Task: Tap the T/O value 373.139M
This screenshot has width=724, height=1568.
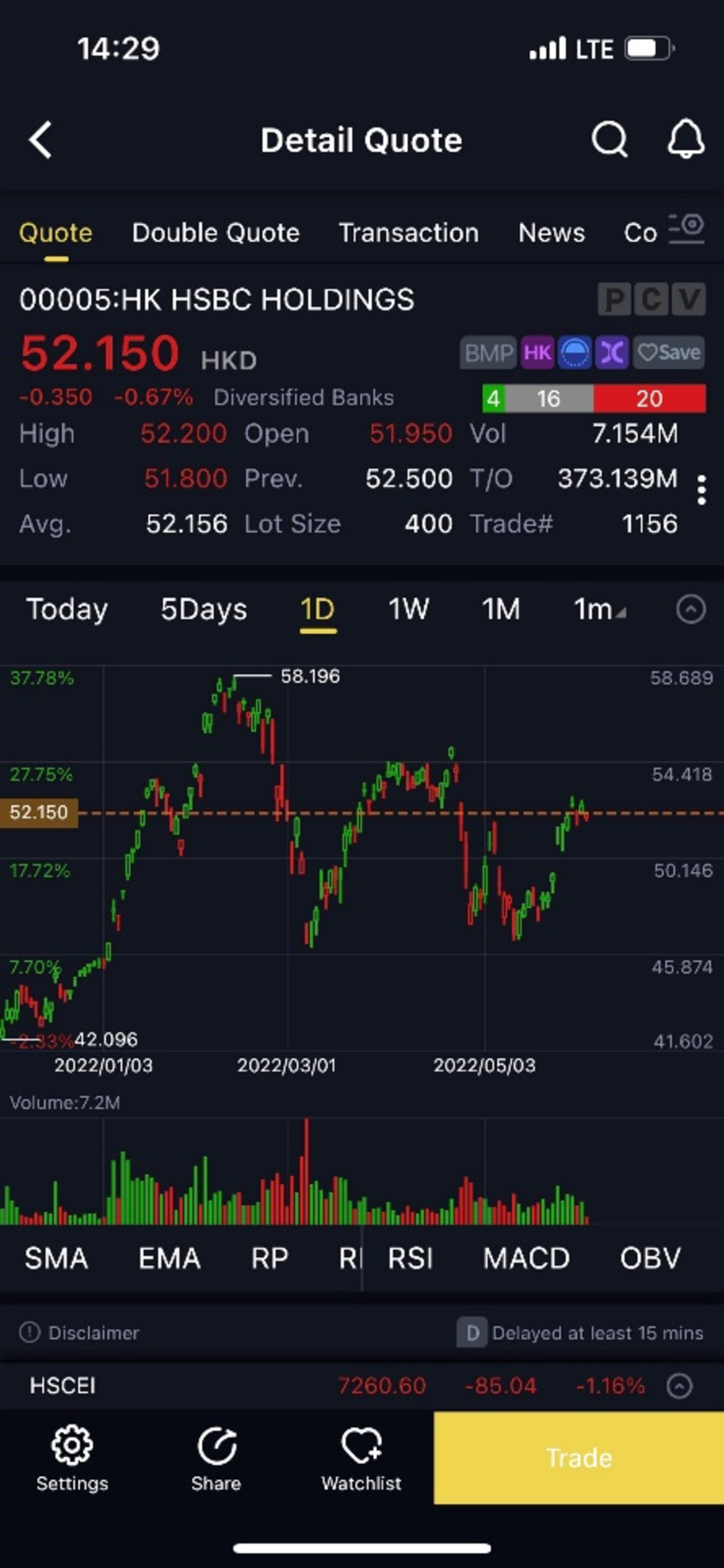Action: (x=617, y=479)
